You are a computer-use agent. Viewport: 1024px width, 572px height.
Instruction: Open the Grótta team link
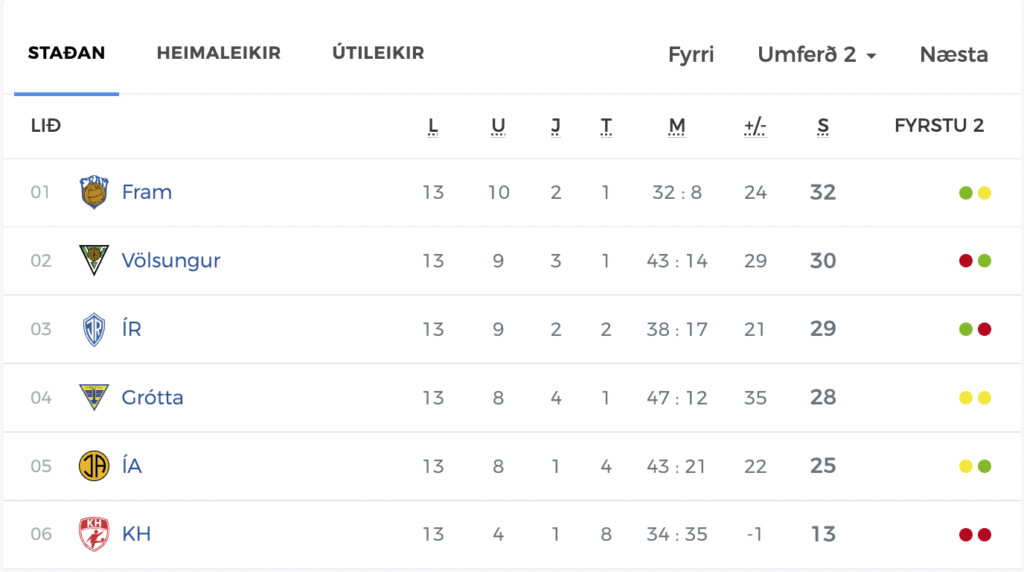pyautogui.click(x=152, y=397)
